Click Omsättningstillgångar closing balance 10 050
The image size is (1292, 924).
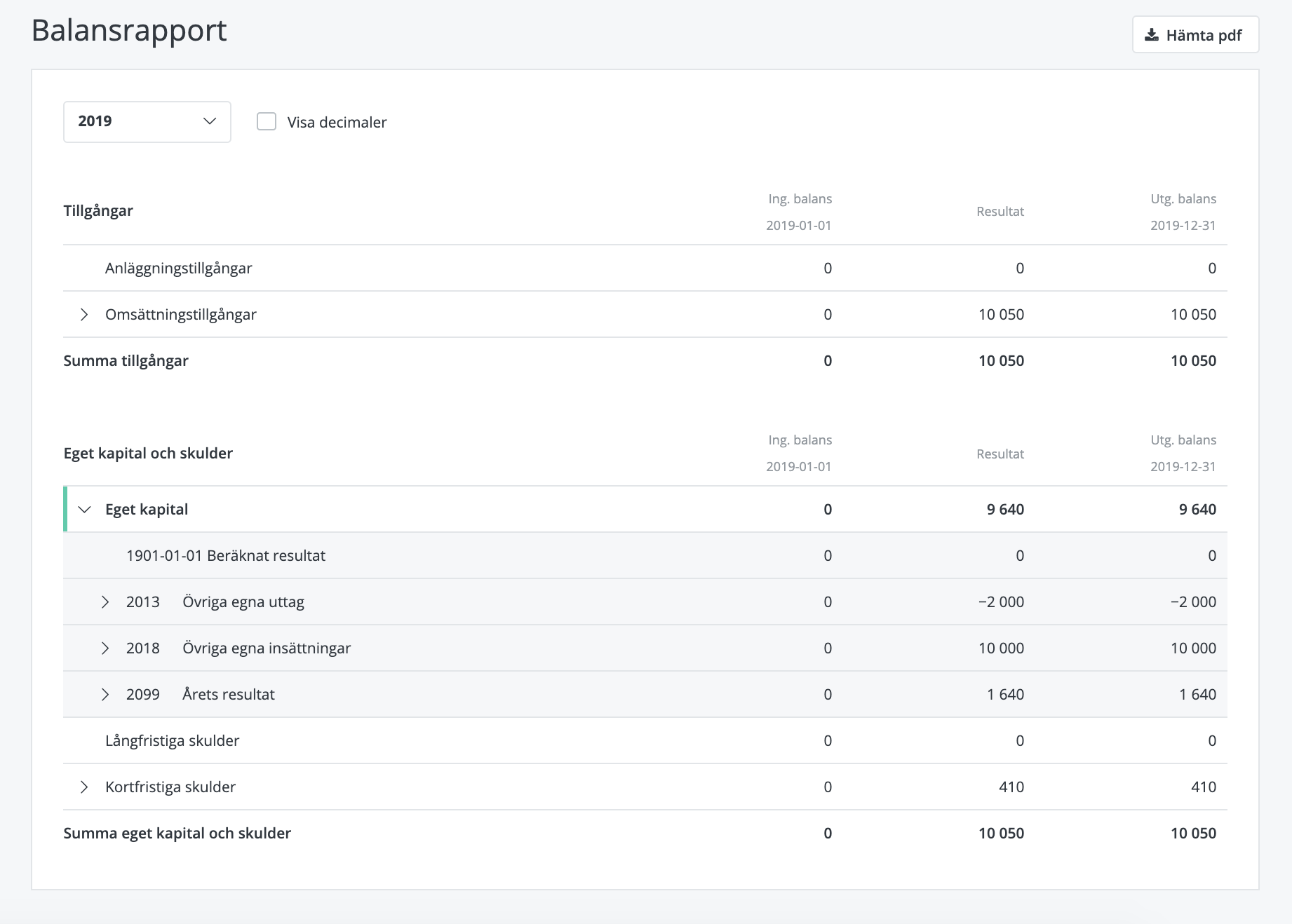coord(1193,315)
